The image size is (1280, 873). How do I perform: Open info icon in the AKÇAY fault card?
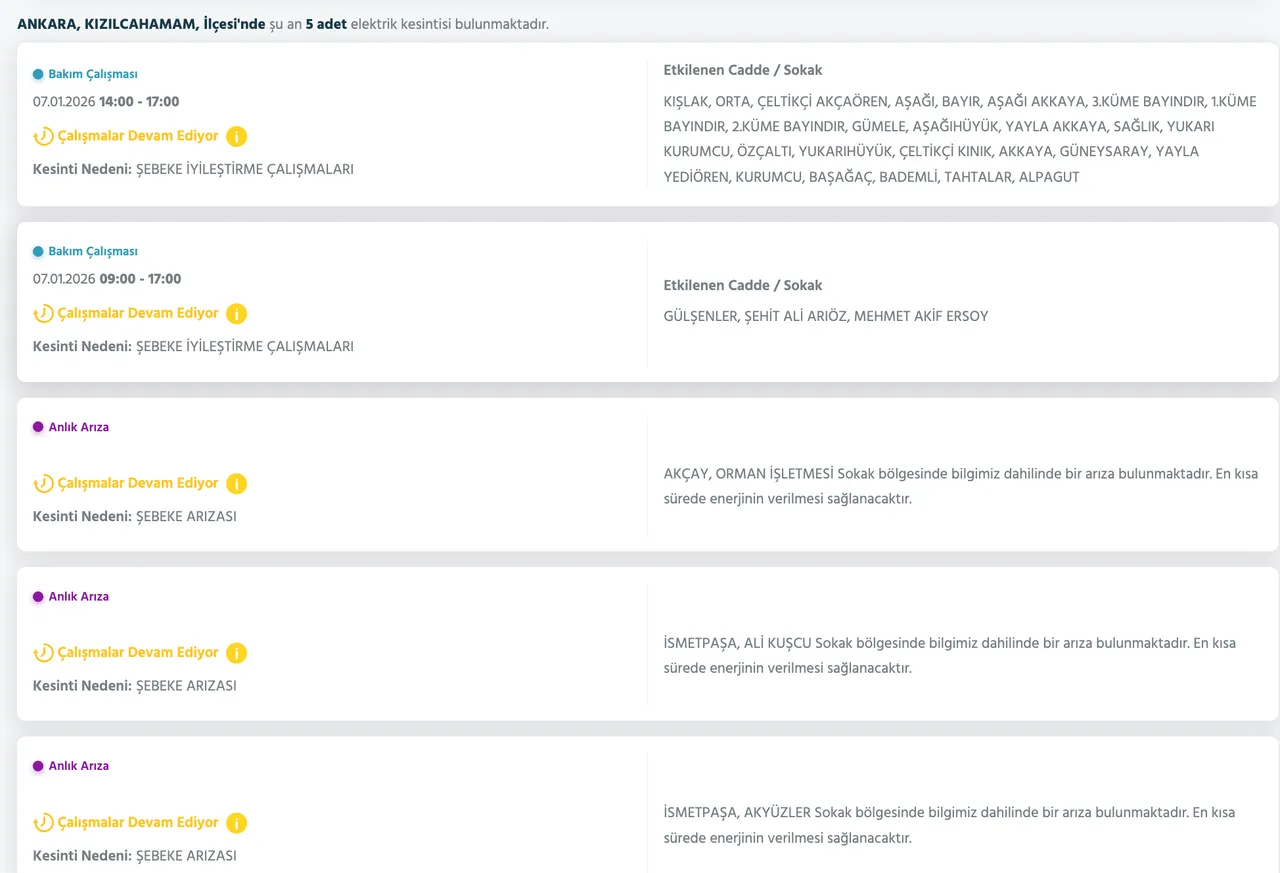click(x=236, y=484)
